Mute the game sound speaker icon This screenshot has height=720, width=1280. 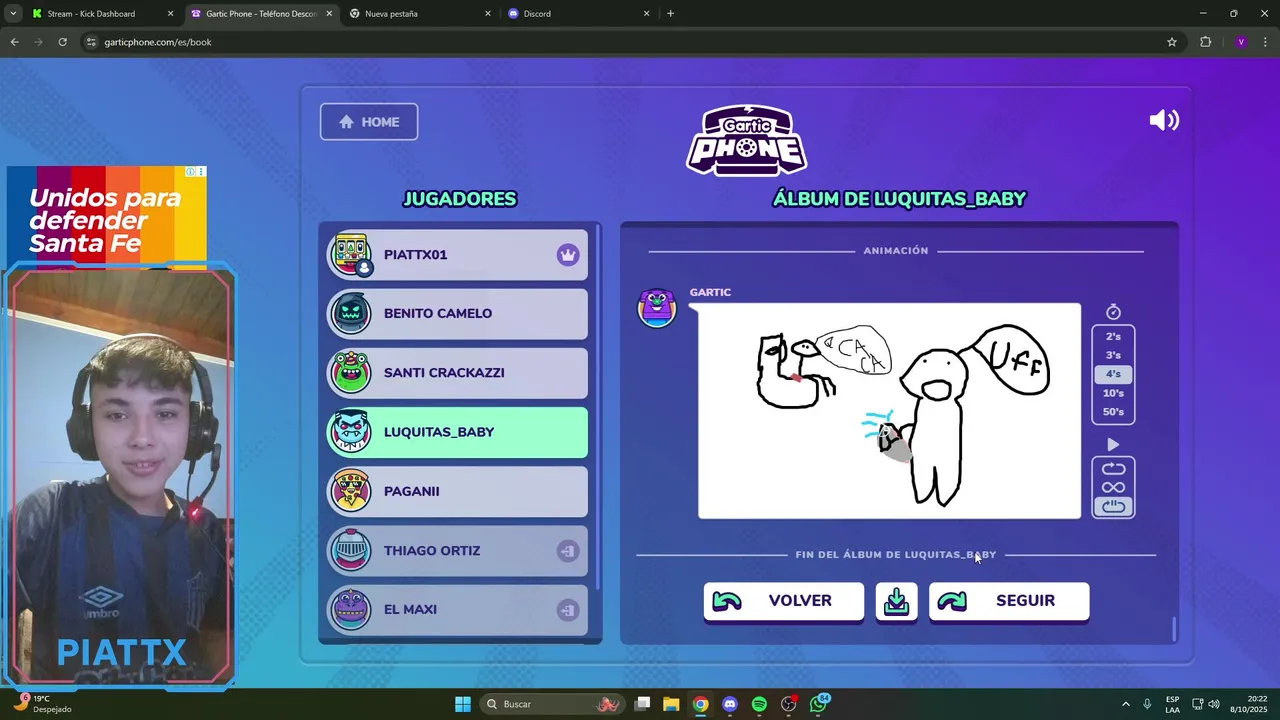tap(1164, 121)
